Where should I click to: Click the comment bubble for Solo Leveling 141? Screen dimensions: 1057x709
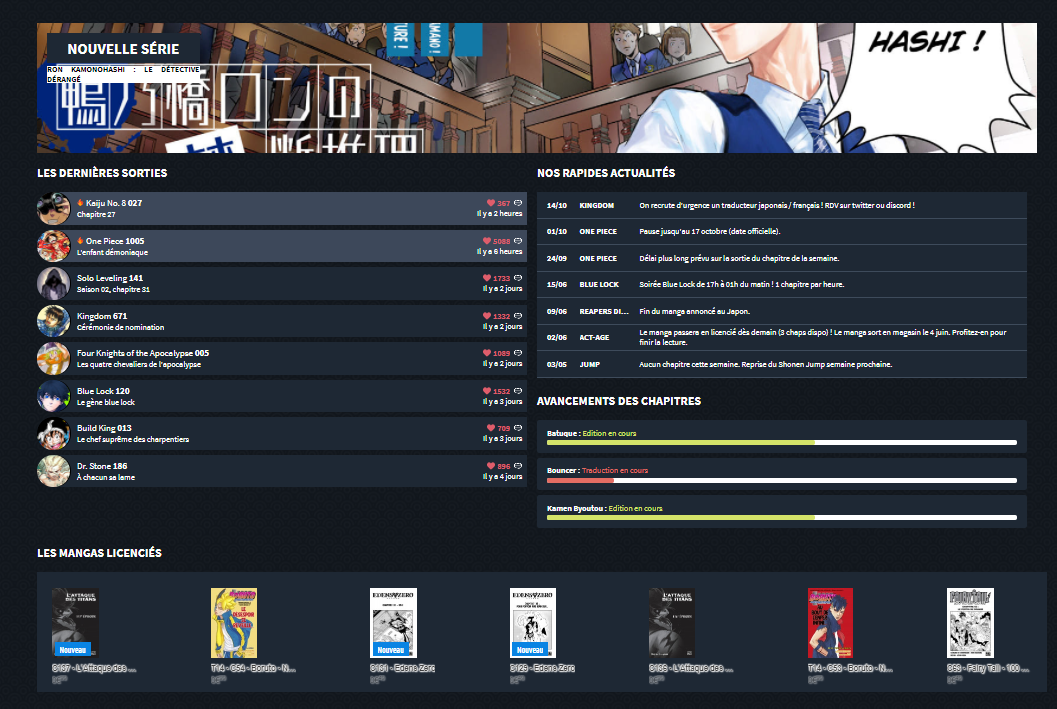click(x=518, y=278)
